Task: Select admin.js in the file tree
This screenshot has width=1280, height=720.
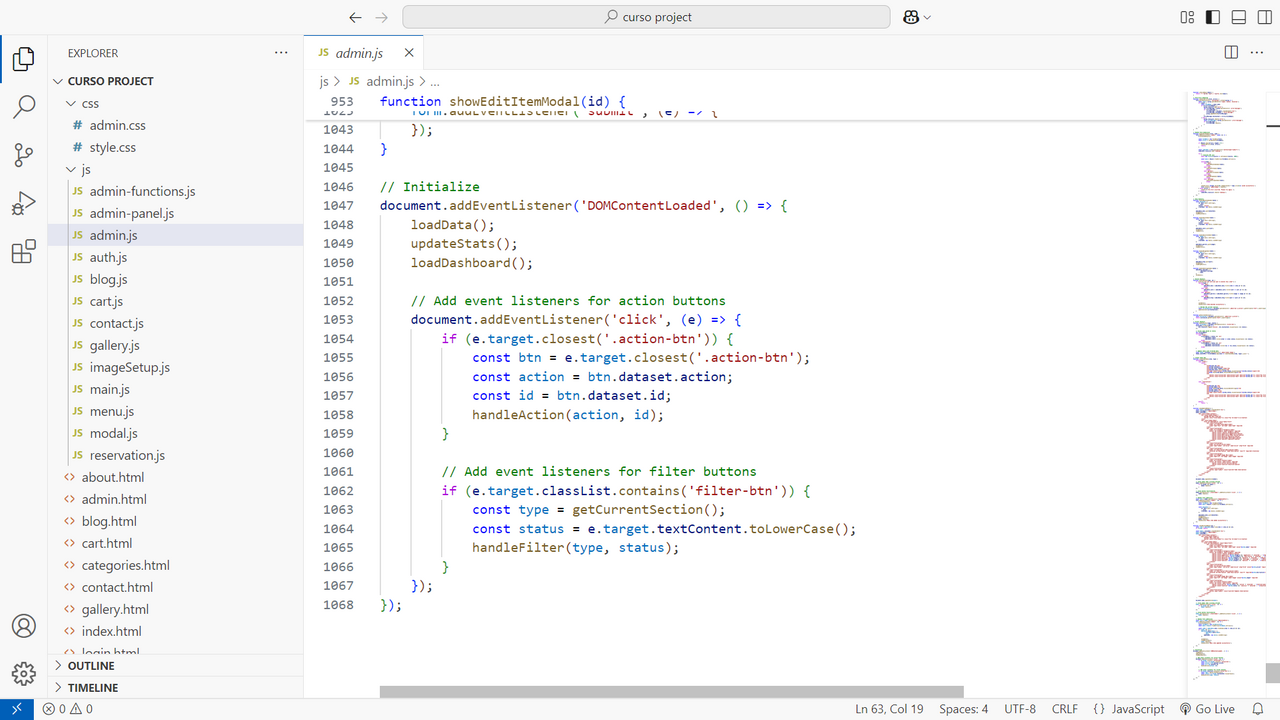Action: click(x=176, y=235)
